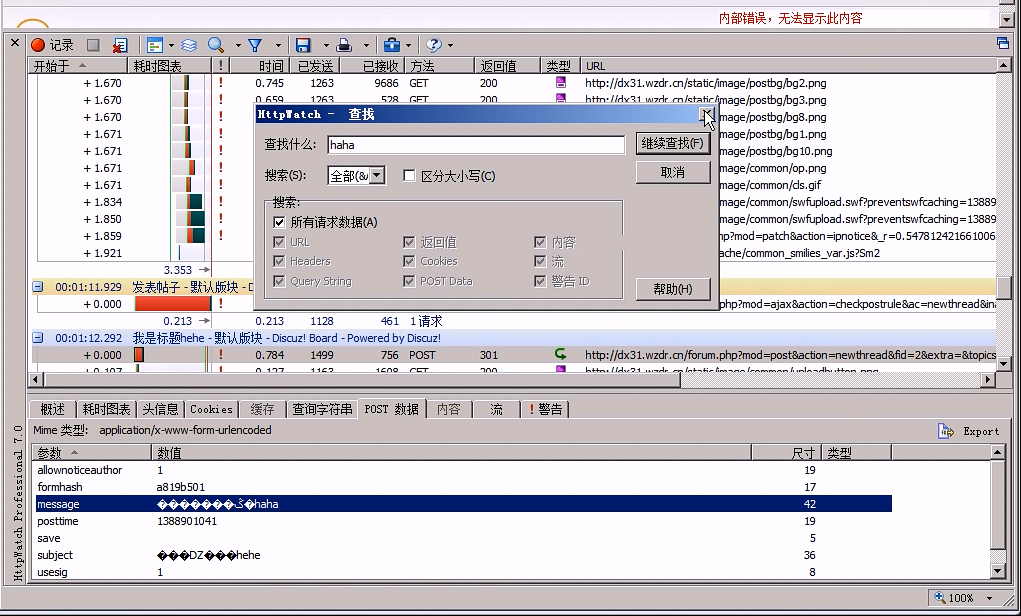Click the 继续查找(F) find next button
Screen dimensions: 1021x616
pos(672,144)
